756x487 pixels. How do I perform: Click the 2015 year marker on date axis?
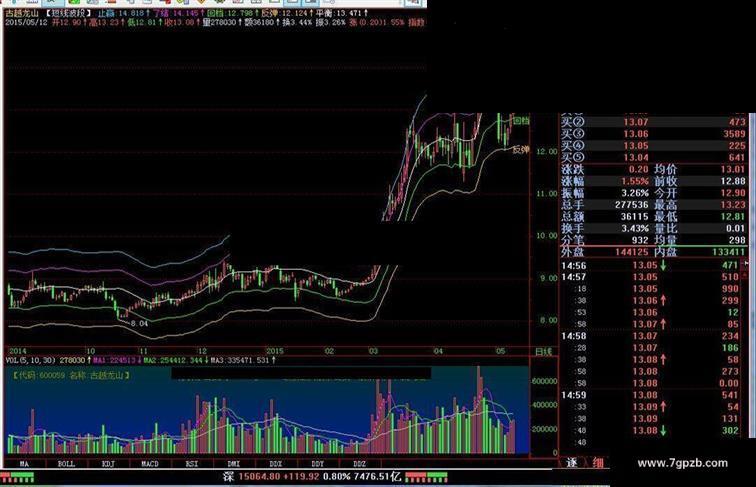(x=275, y=351)
